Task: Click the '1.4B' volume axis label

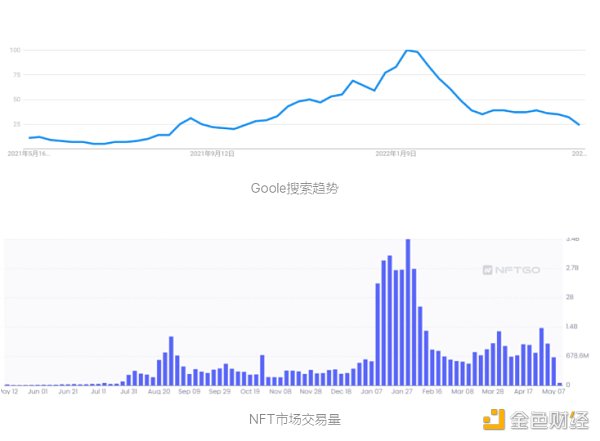Action: [572, 327]
